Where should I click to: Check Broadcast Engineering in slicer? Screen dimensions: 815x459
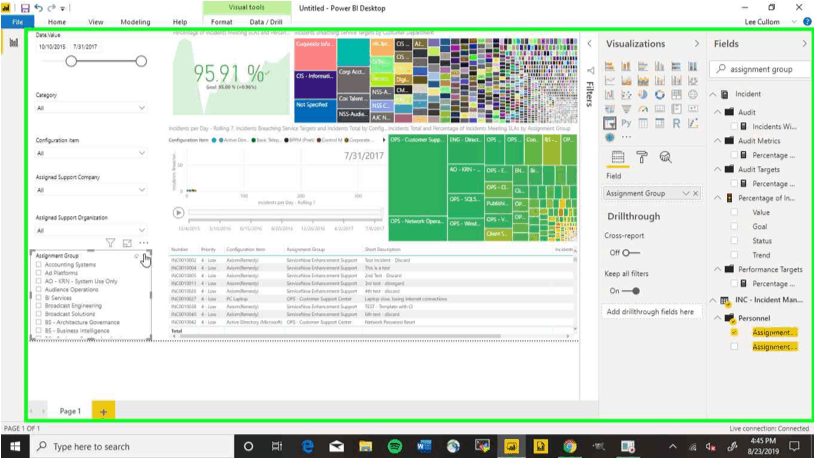click(38, 306)
